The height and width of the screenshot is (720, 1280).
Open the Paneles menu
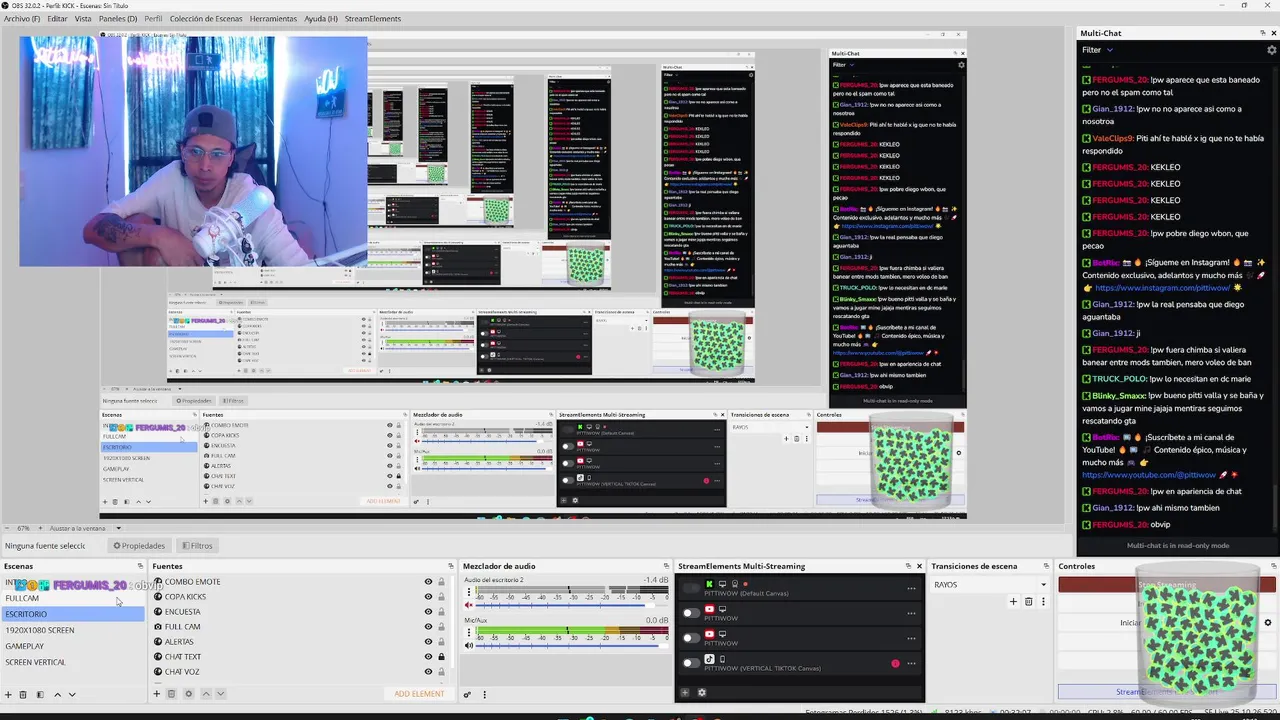(x=118, y=18)
